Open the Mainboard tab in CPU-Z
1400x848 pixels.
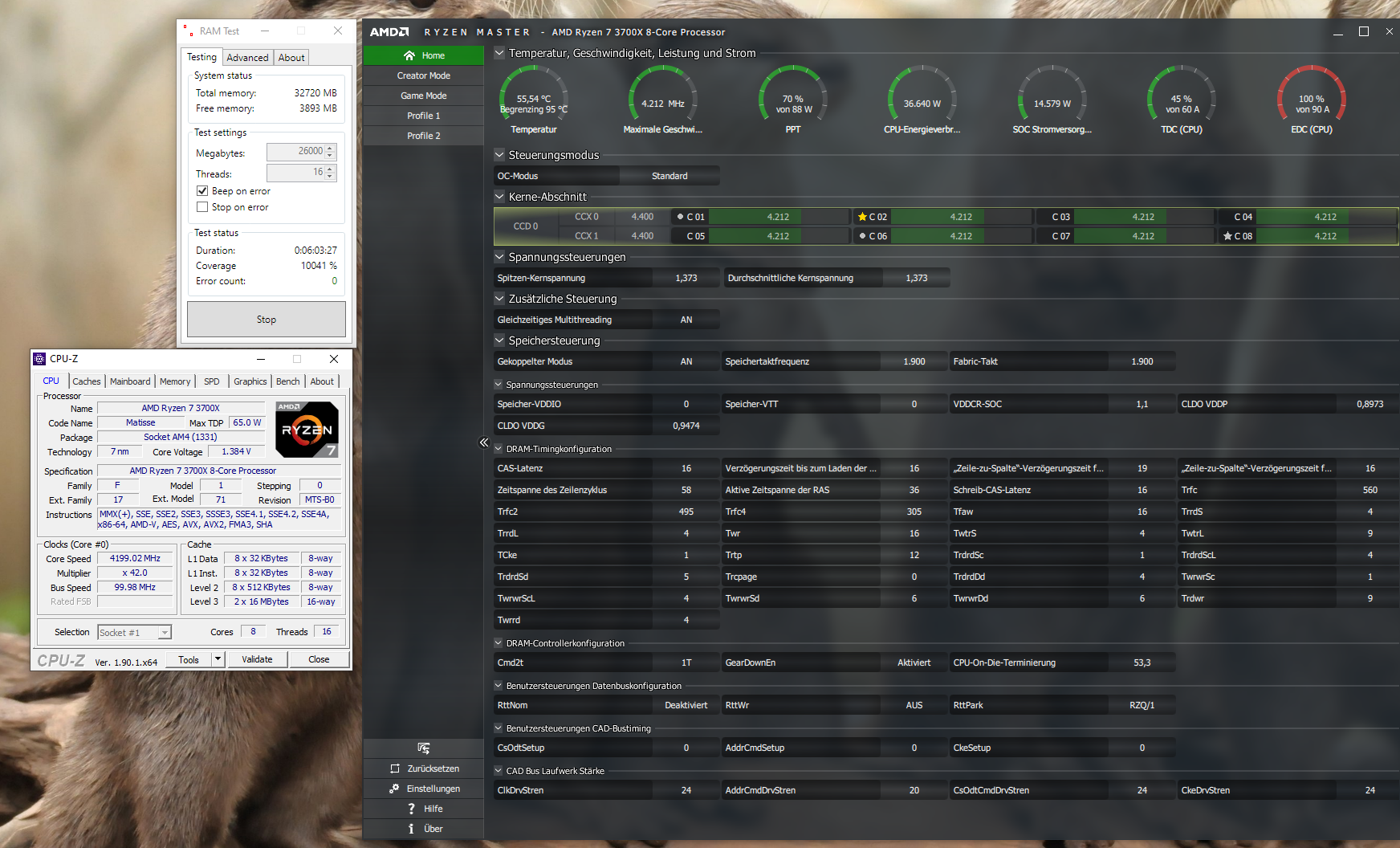pyautogui.click(x=130, y=381)
